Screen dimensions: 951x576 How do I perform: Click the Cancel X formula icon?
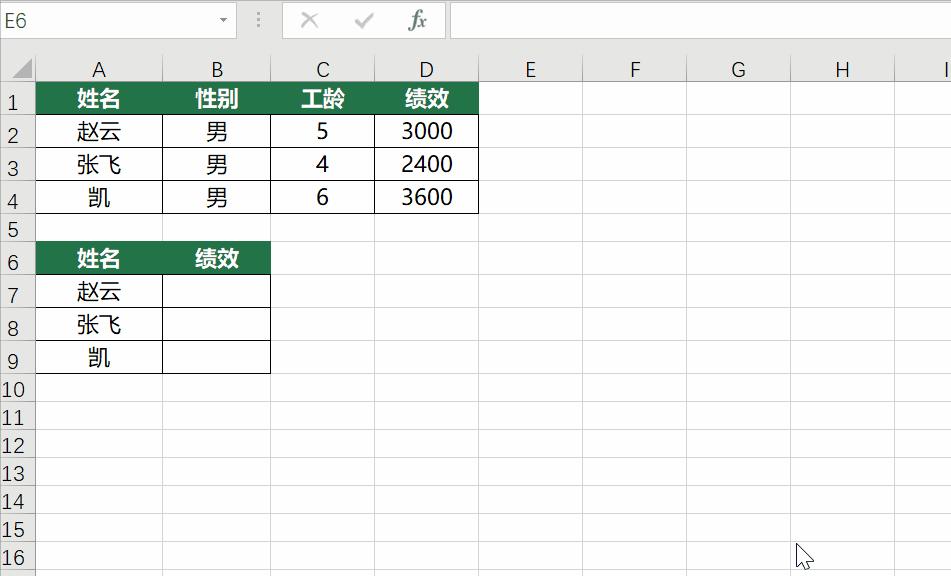coord(309,21)
